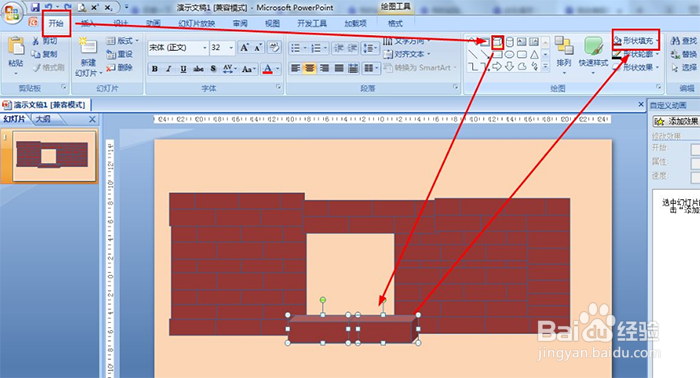The image size is (700, 378).
Task: Expand shapes gallery with the More arrow
Action: [546, 66]
